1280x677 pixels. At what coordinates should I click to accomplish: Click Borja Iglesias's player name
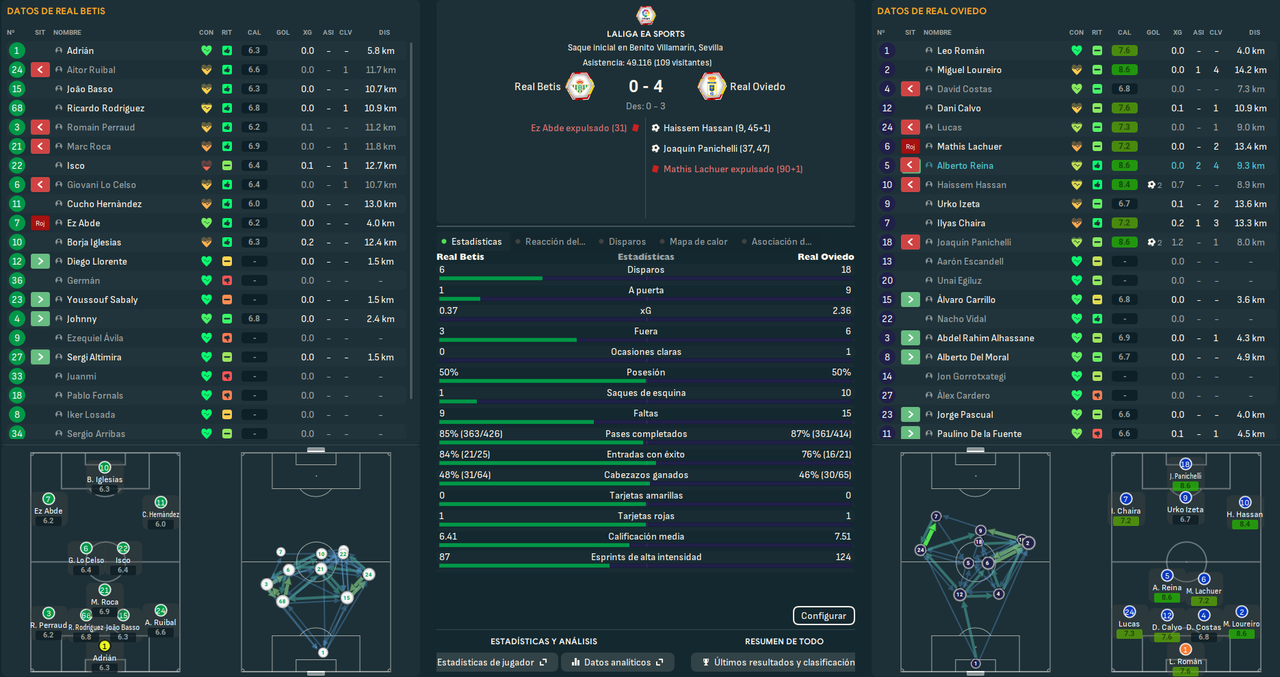pyautogui.click(x=94, y=243)
